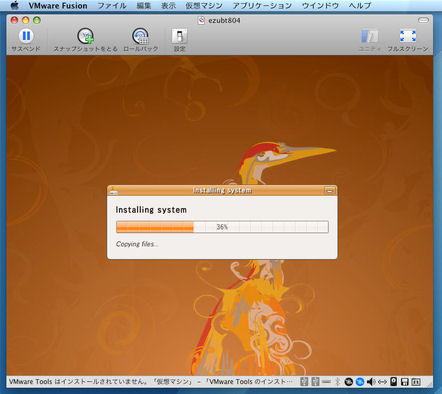Image resolution: width=442 pixels, height=394 pixels.
Task: Enter full screen with フルスクリーン icon
Action: point(408,36)
